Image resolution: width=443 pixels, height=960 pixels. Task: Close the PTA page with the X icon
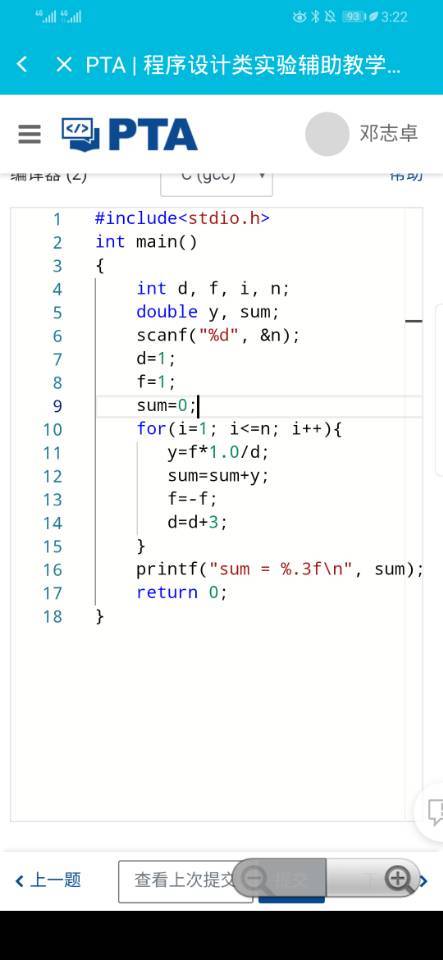pyautogui.click(x=64, y=64)
